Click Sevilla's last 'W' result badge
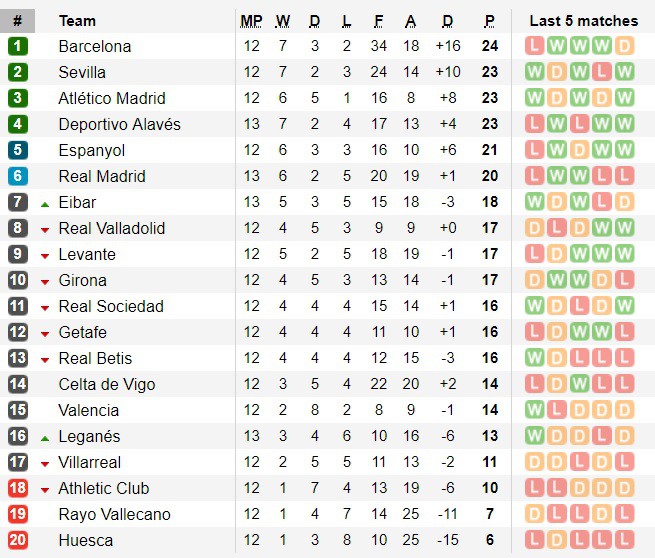The image size is (655, 558). (625, 72)
